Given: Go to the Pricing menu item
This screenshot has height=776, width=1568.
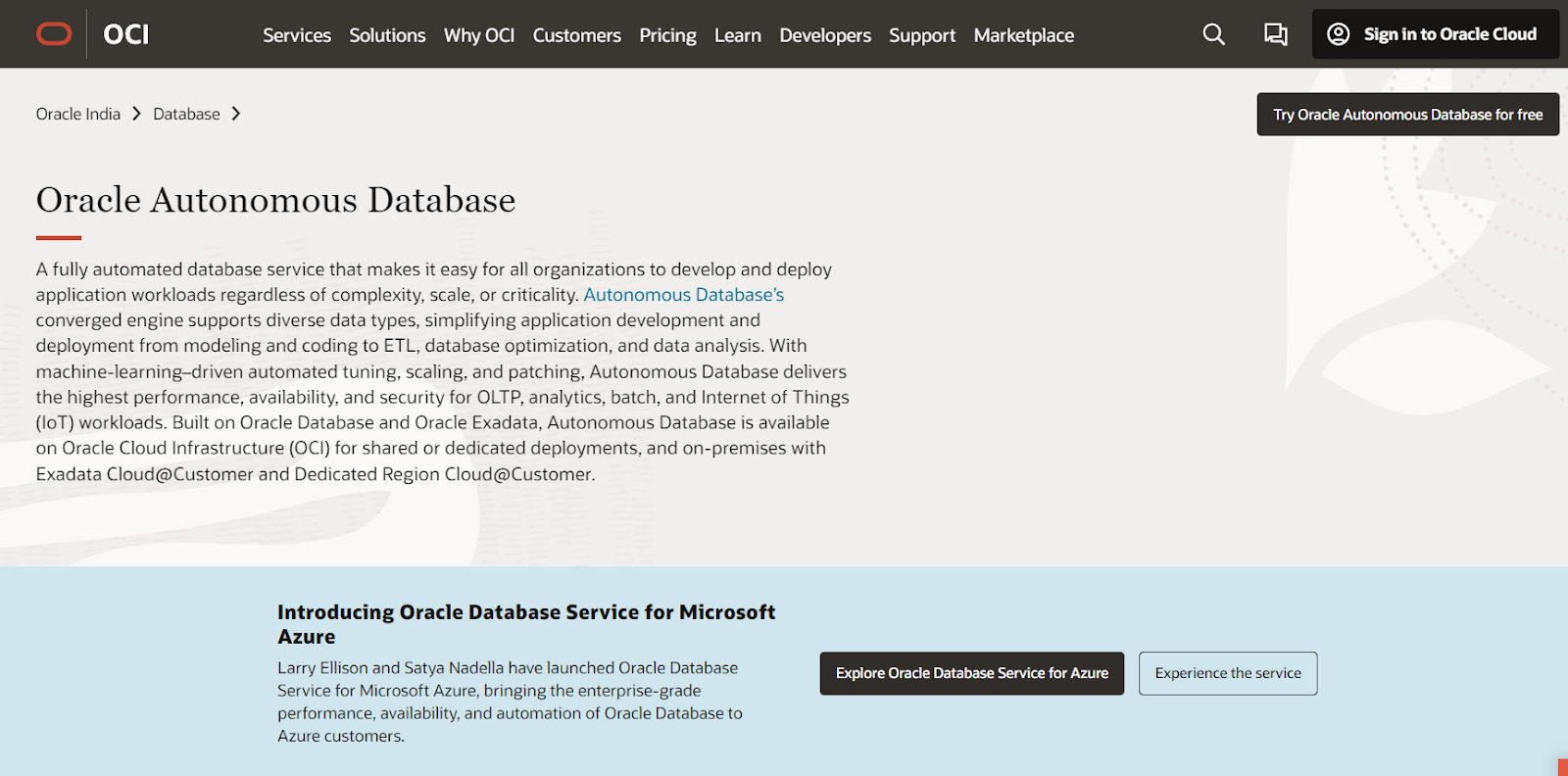Looking at the screenshot, I should pos(667,35).
